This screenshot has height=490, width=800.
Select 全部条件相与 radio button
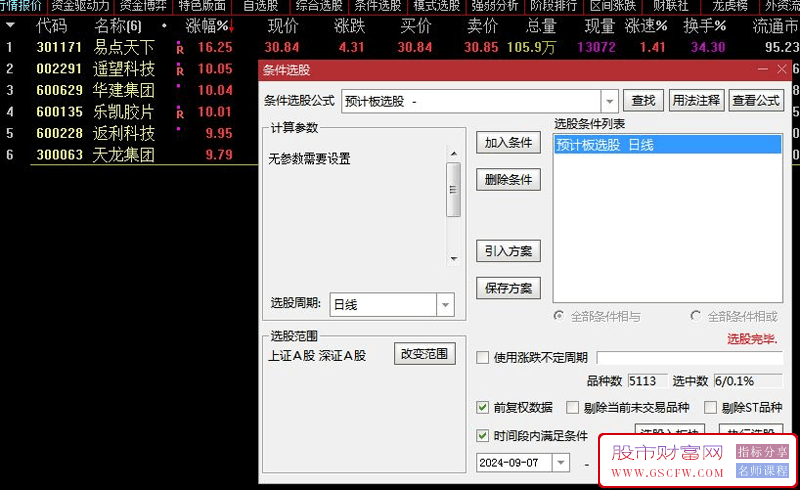coord(559,316)
